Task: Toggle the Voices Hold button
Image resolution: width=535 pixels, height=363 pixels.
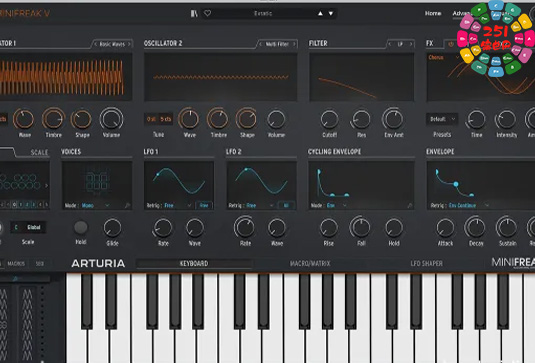Action: (x=81, y=228)
